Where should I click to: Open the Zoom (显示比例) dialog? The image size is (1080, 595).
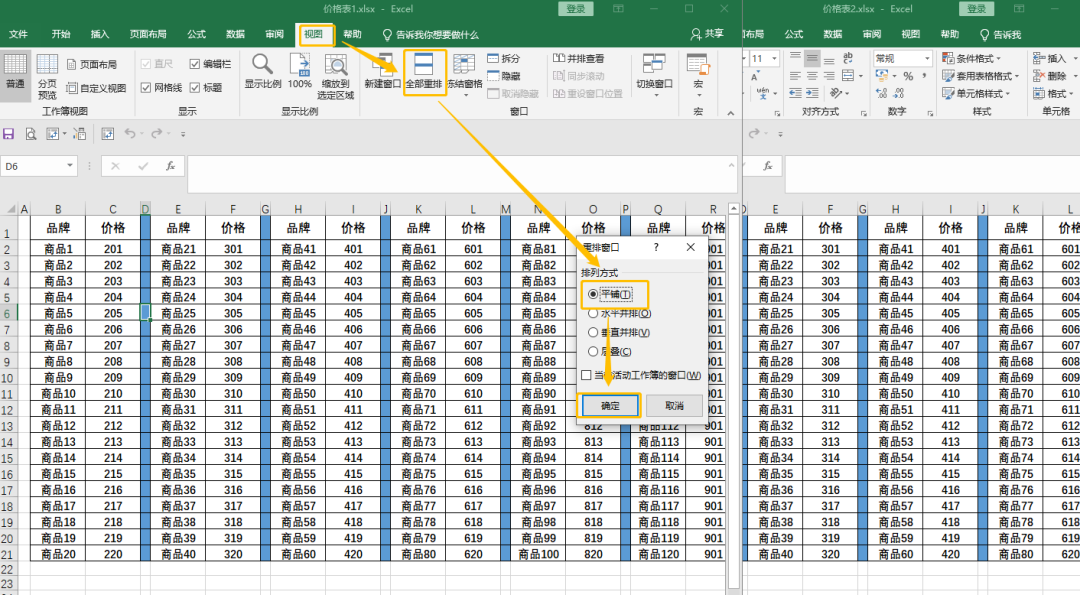pos(262,72)
